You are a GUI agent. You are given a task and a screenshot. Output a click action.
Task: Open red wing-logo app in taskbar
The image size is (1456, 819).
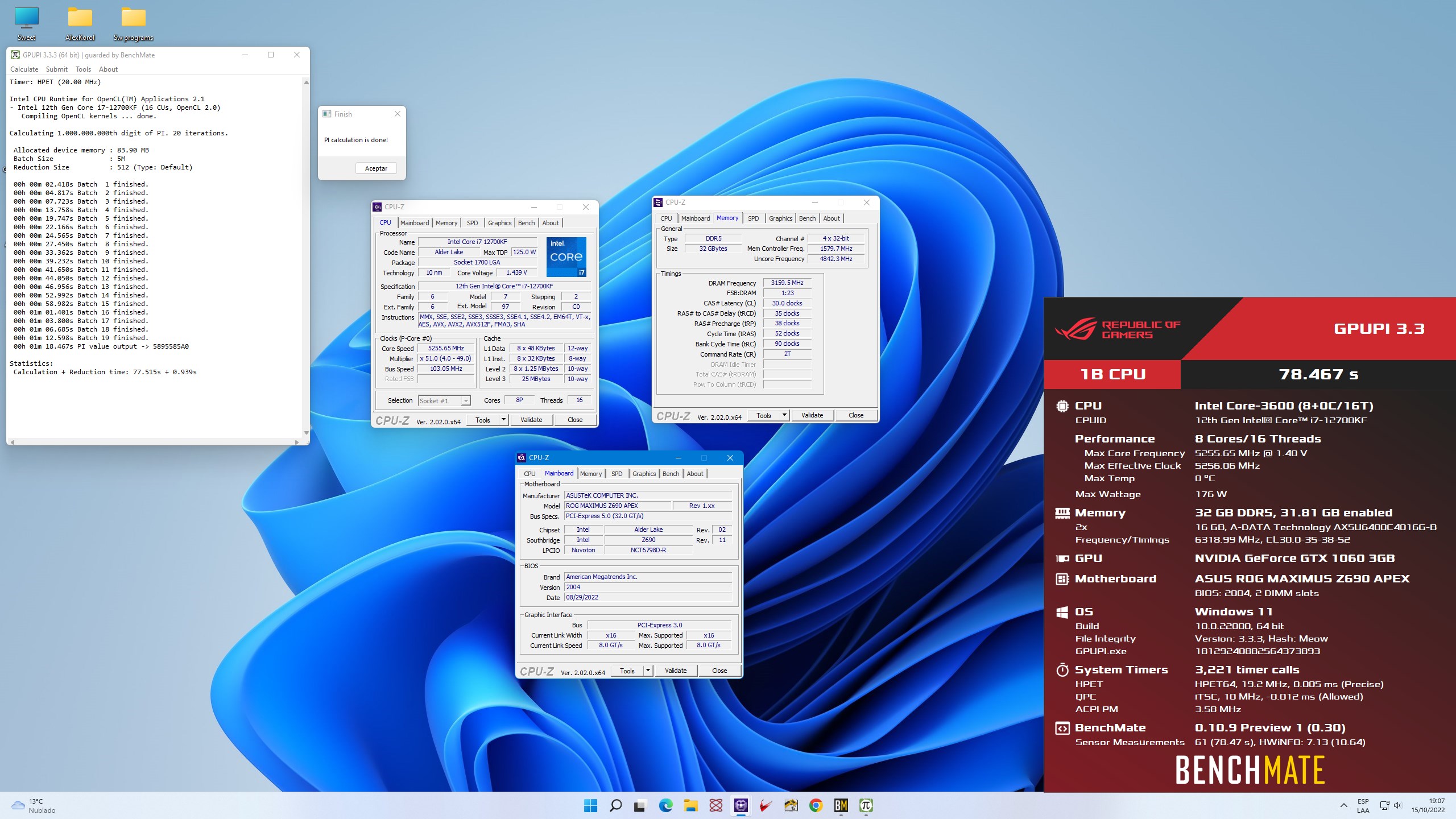[x=766, y=805]
